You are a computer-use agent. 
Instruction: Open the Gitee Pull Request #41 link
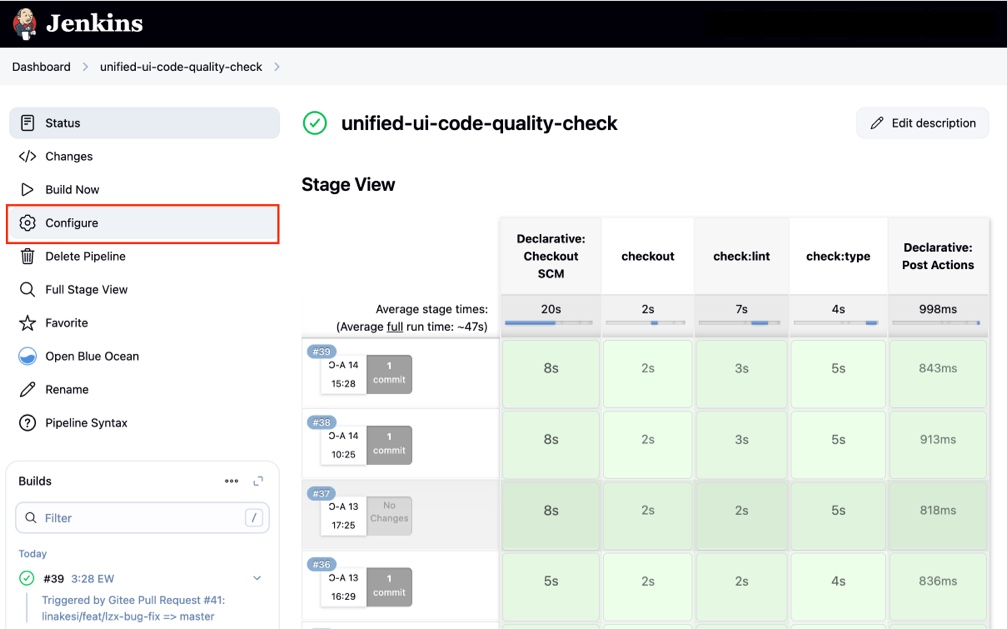(x=133, y=600)
